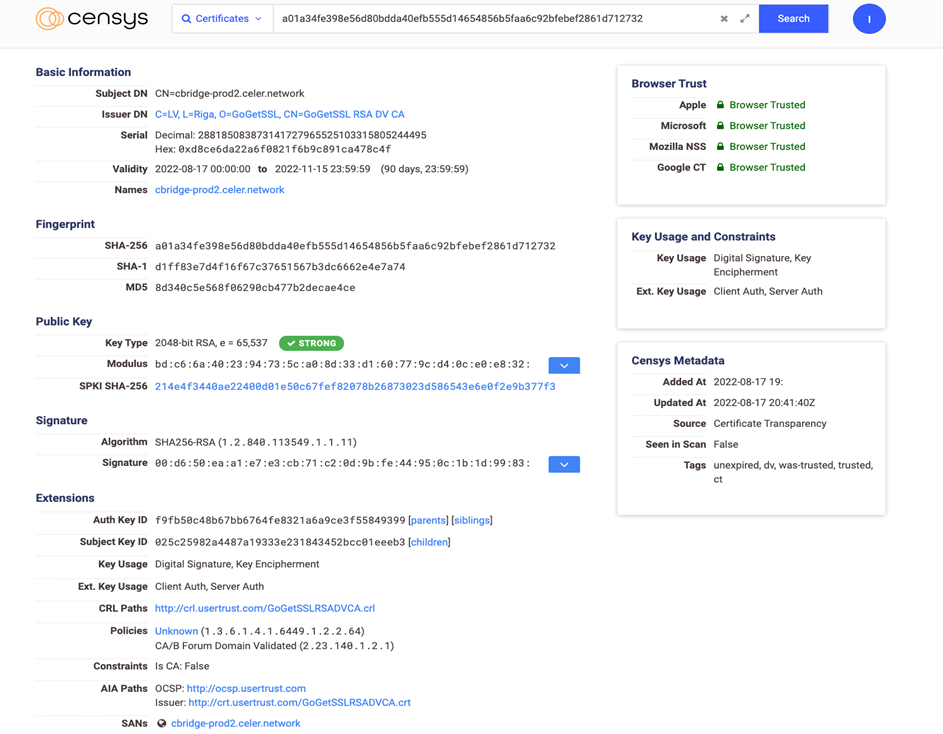The height and width of the screenshot is (734, 943).
Task: Click the Ext. Key Usage value in side panel
Action: [768, 291]
